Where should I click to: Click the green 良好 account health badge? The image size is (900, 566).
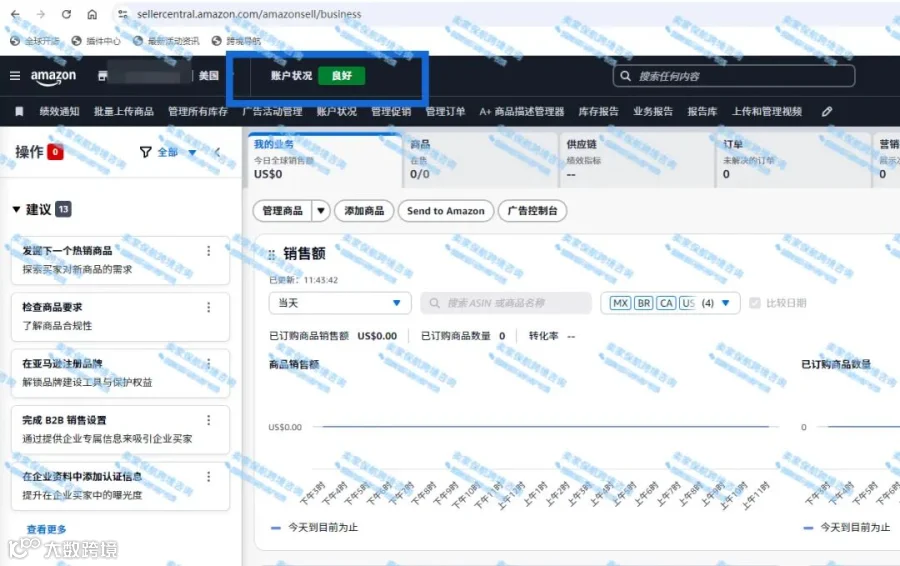pos(342,76)
